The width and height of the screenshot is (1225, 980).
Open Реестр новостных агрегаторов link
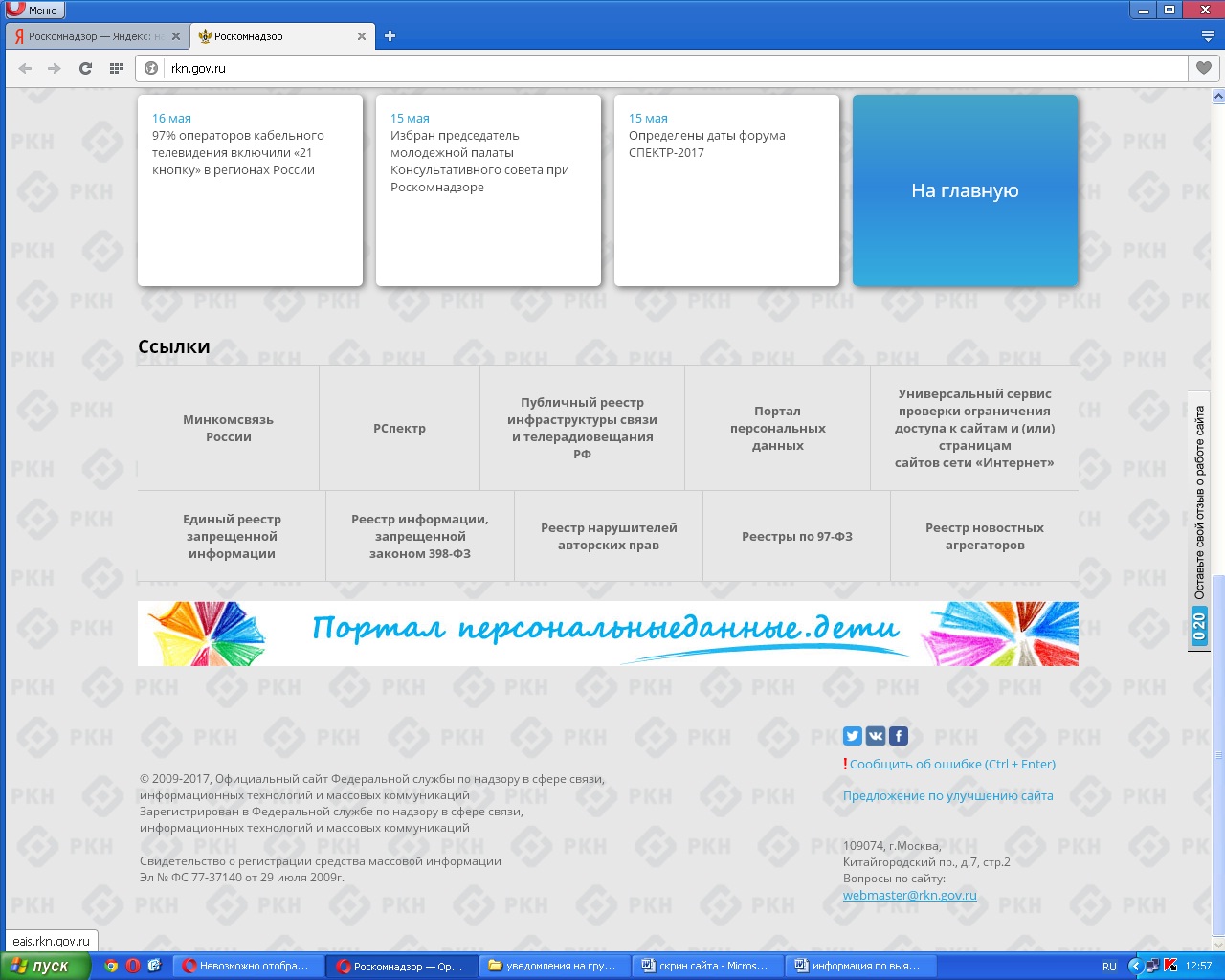(984, 536)
